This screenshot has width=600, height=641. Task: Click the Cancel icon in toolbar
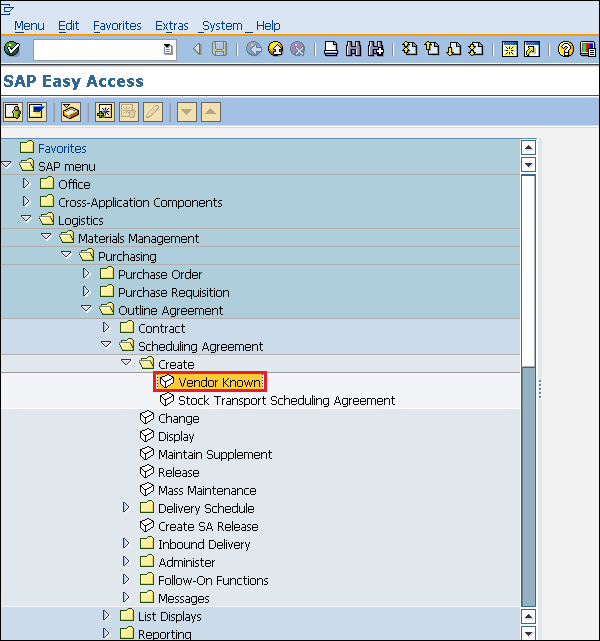(x=298, y=49)
